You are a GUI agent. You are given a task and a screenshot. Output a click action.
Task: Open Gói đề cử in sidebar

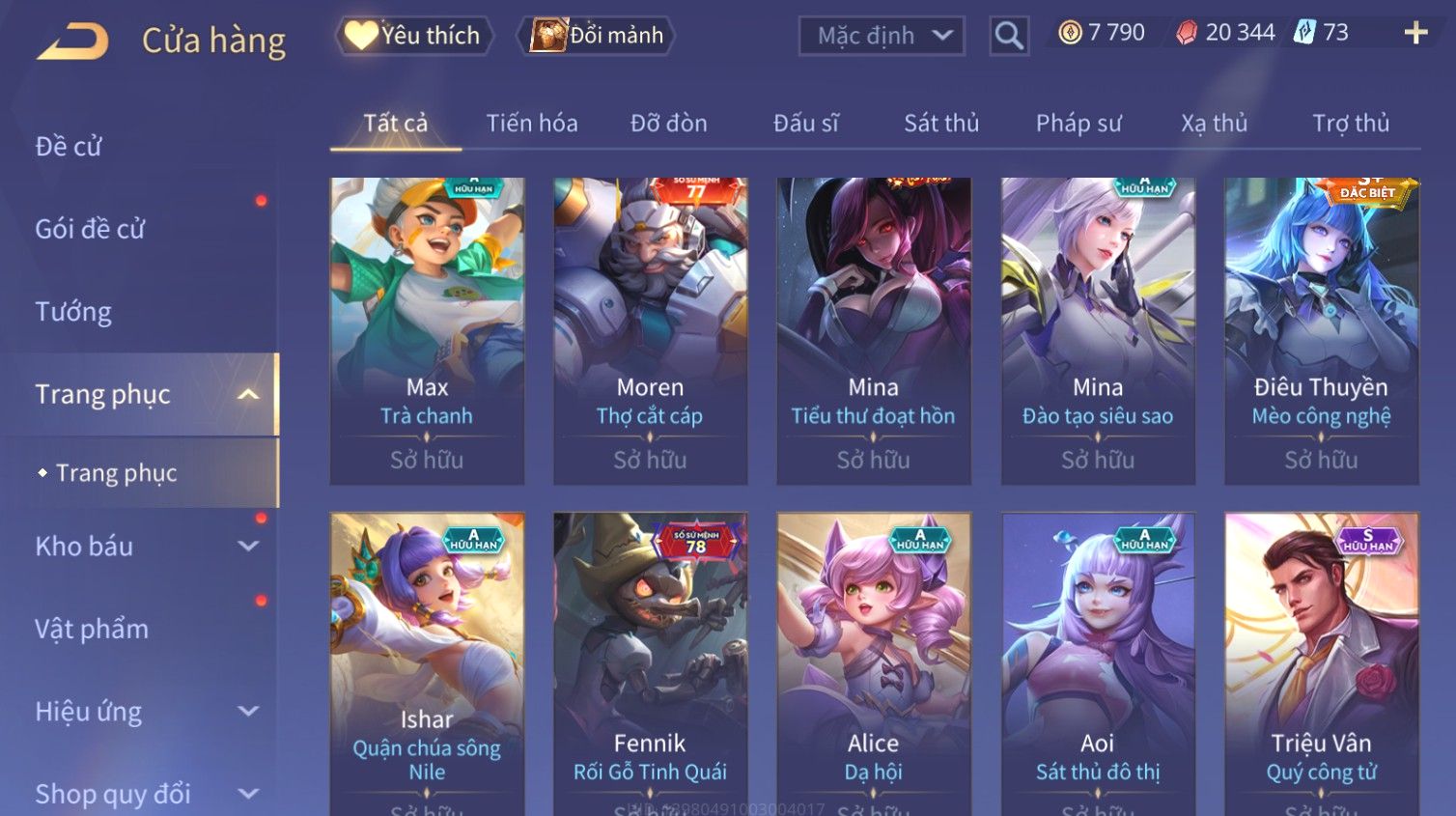point(90,229)
